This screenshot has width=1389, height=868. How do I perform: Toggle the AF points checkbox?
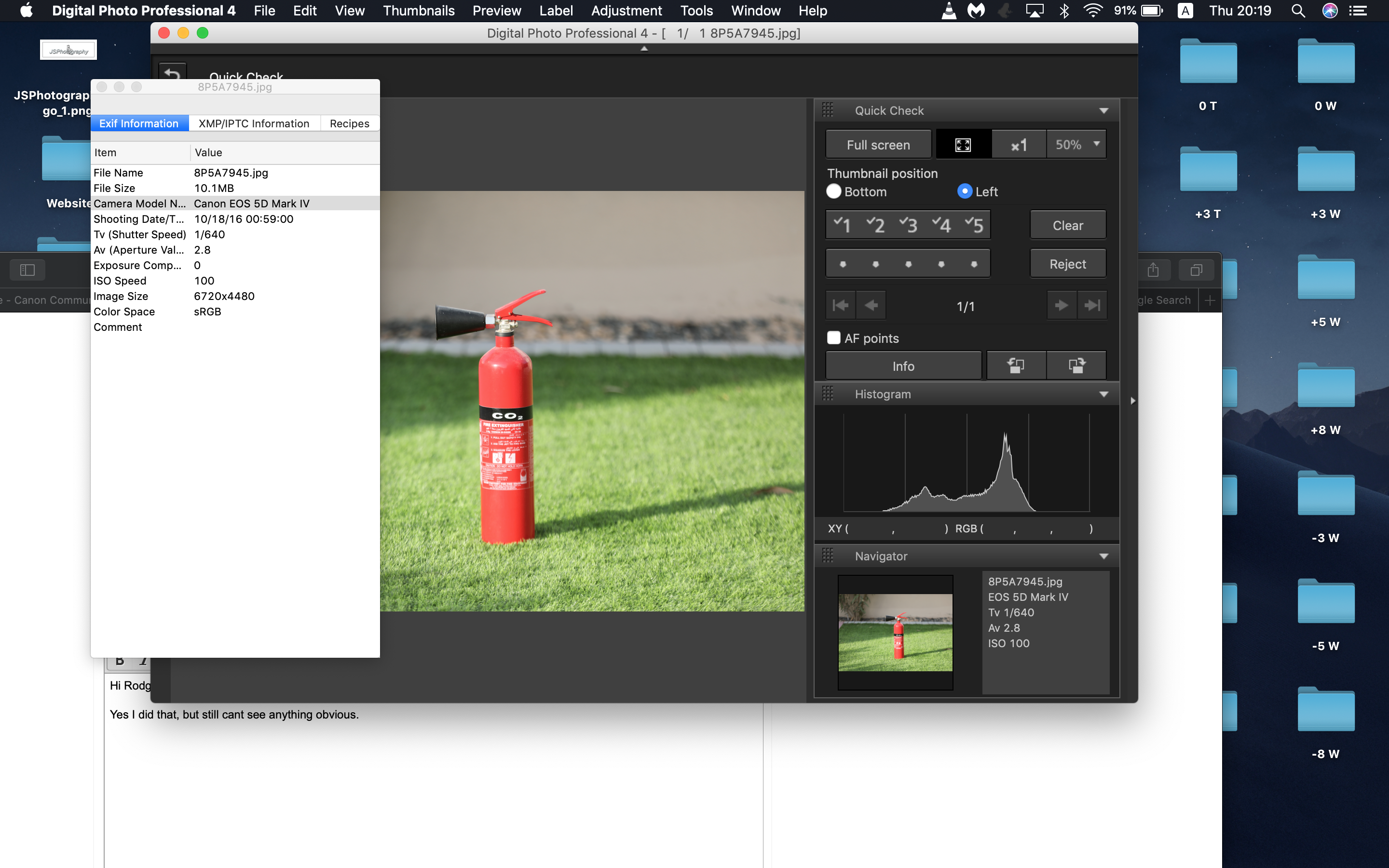click(834, 337)
